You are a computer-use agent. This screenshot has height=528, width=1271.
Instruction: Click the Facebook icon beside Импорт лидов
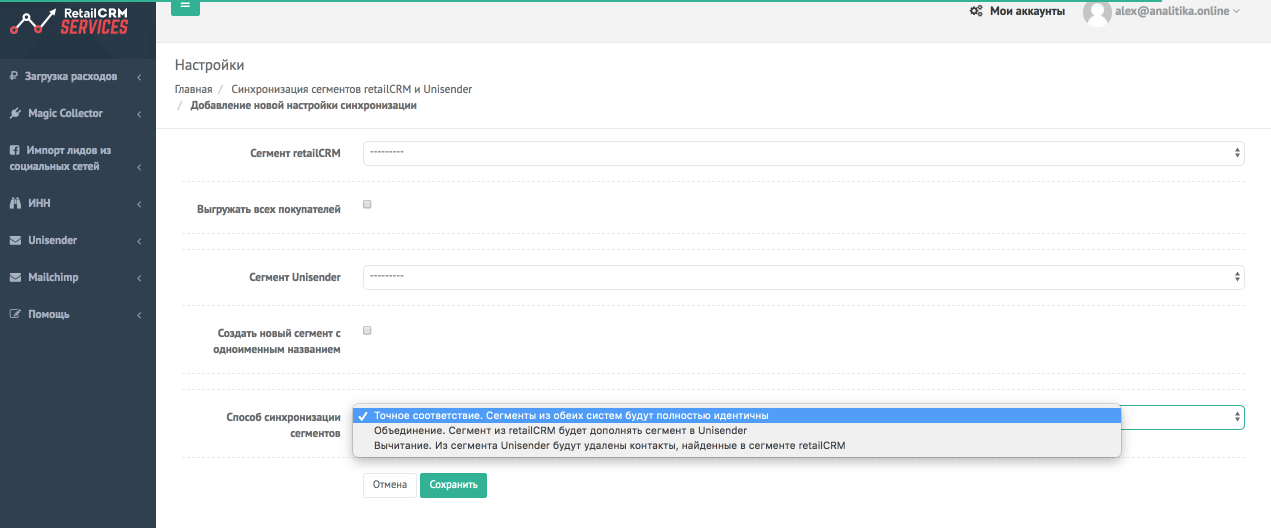[x=15, y=150]
